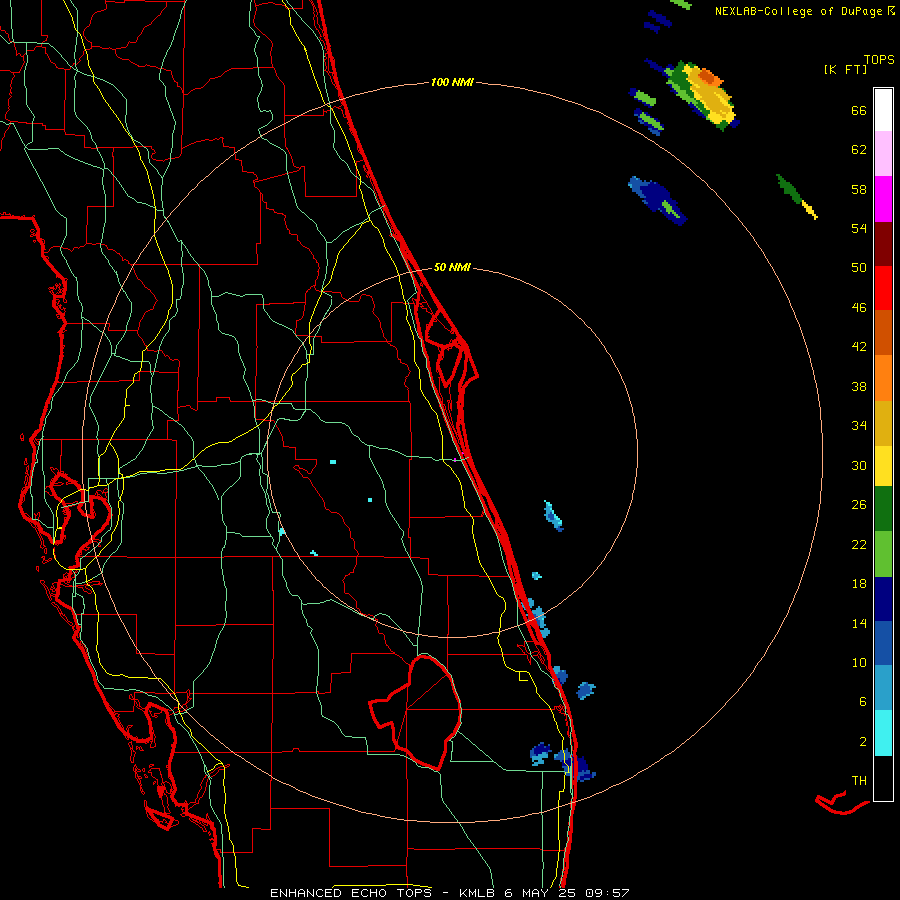Select the black TH legend swatch
Screen dimensions: 900x900
883,778
